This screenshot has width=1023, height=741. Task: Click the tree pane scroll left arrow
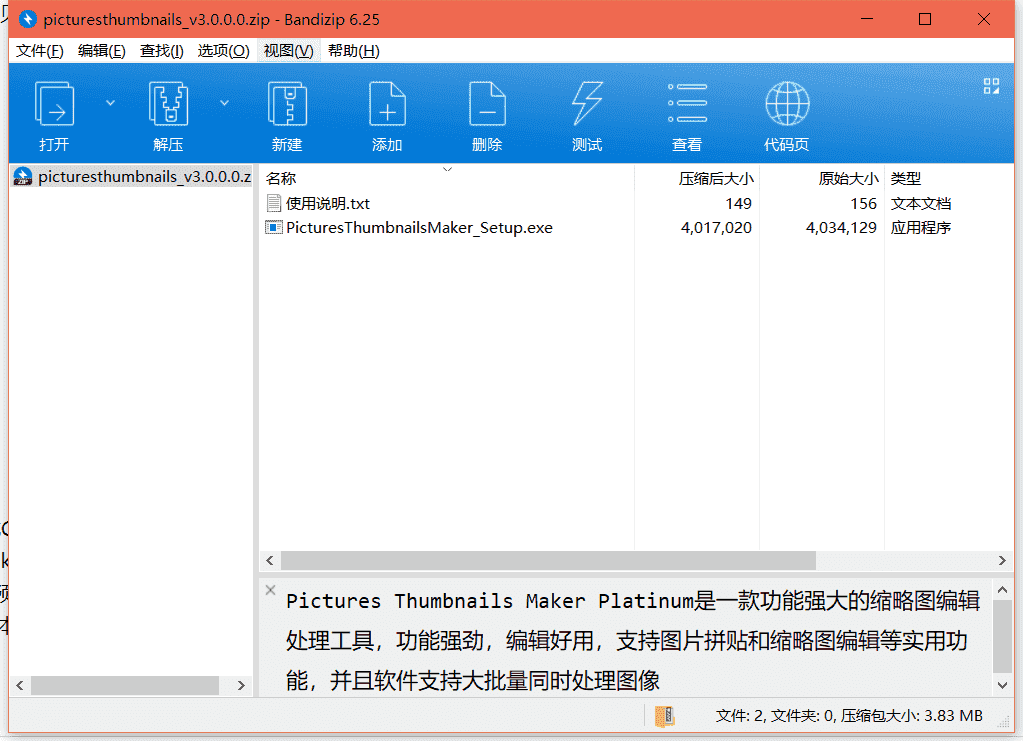tap(20, 685)
